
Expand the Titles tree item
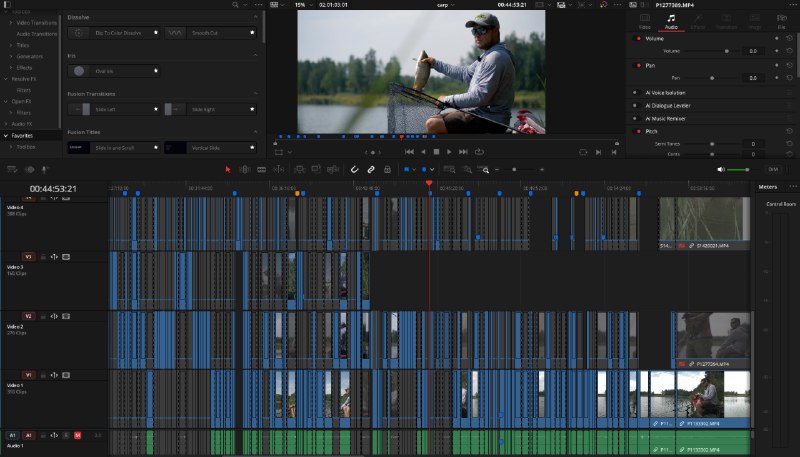coord(11,45)
